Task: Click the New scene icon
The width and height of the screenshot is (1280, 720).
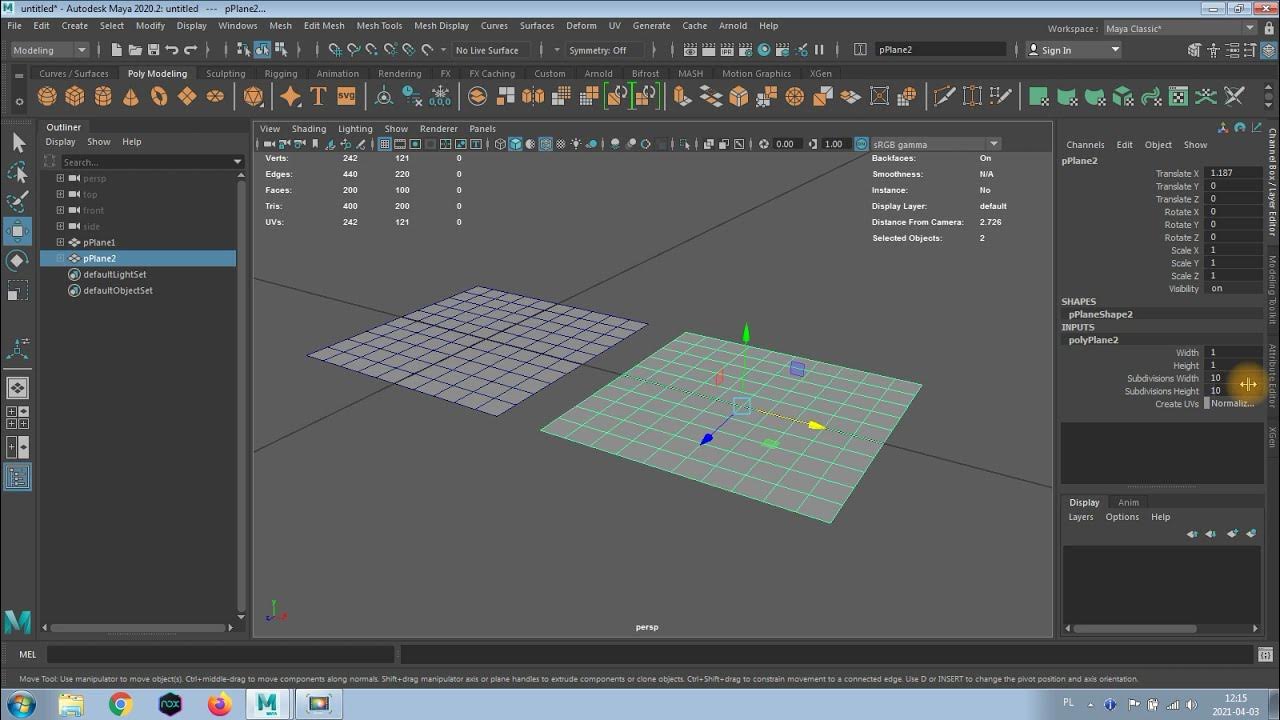Action: pos(117,49)
